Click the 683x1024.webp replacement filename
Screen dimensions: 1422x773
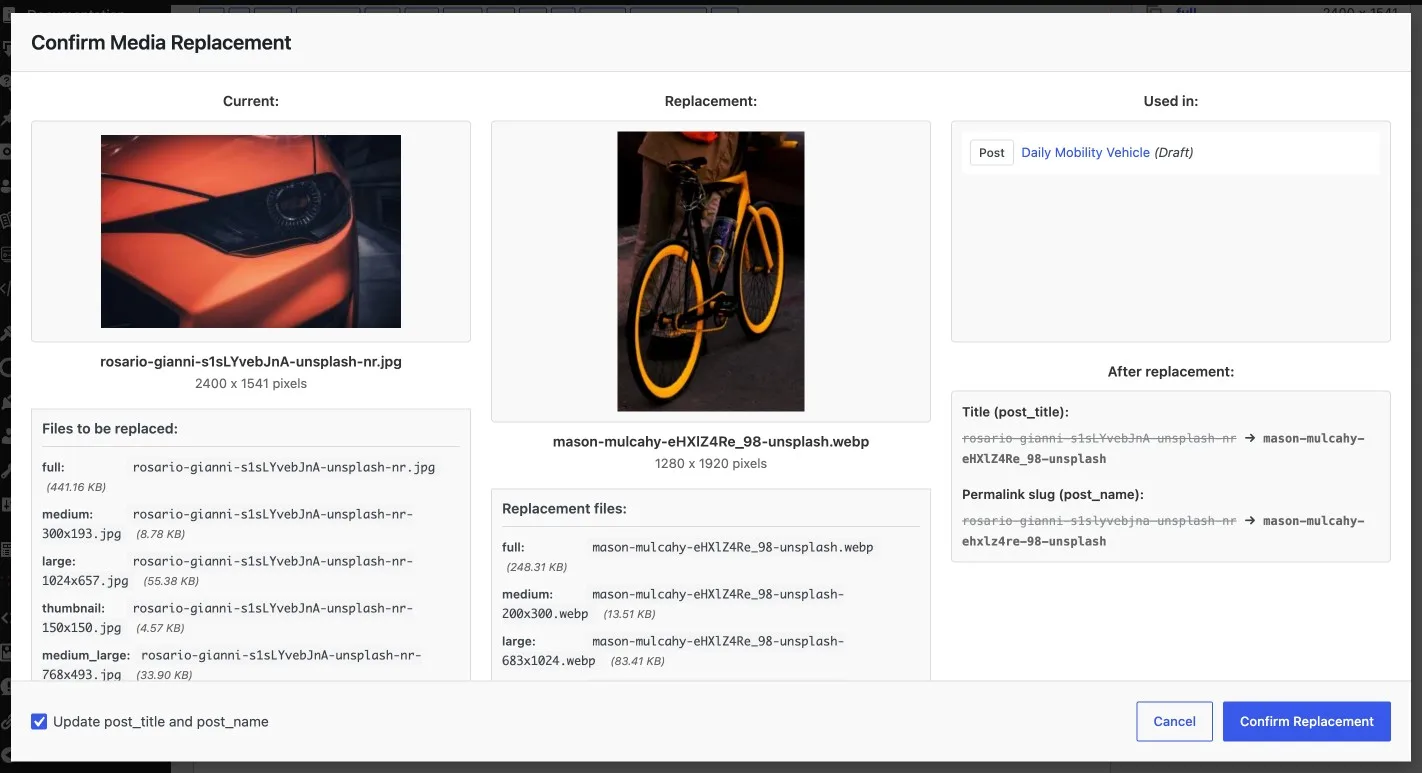coord(549,661)
